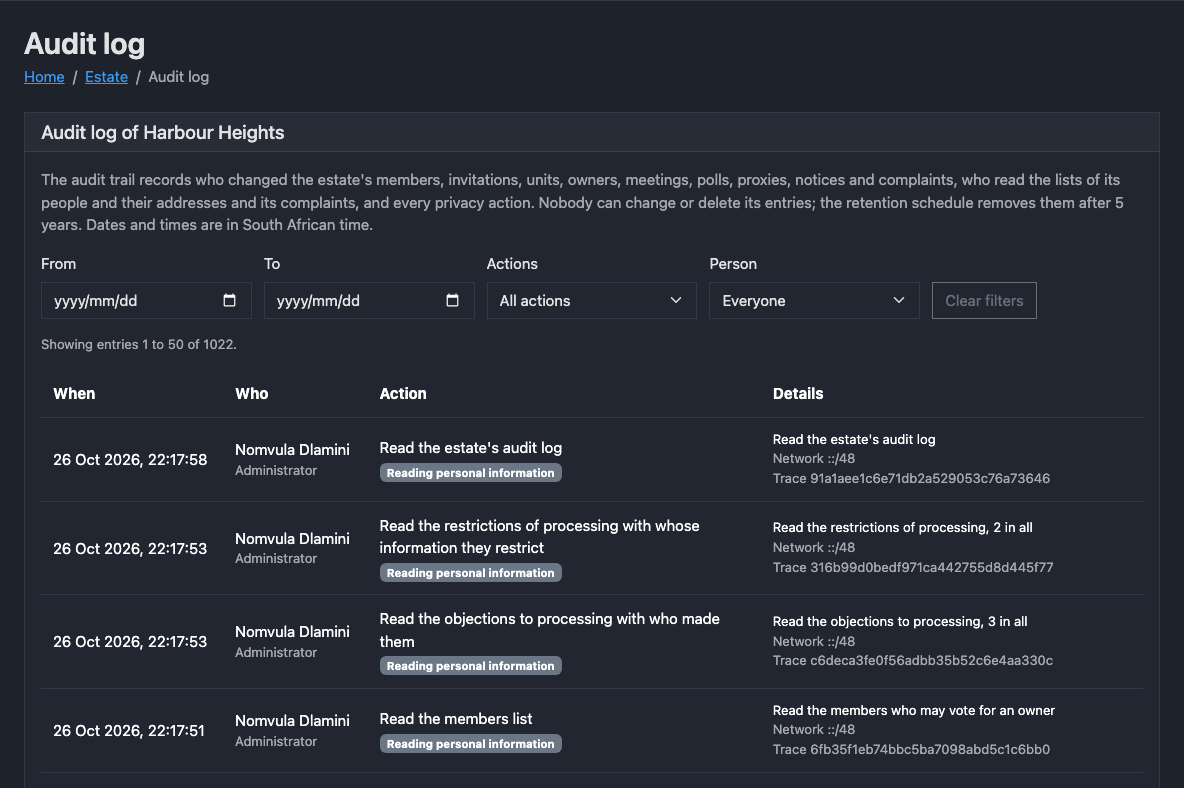Click Trace 6fb35f1eb74bbc5ba7098abd5c1c6bb0
Screen dimensions: 1184x788
(x=911, y=750)
